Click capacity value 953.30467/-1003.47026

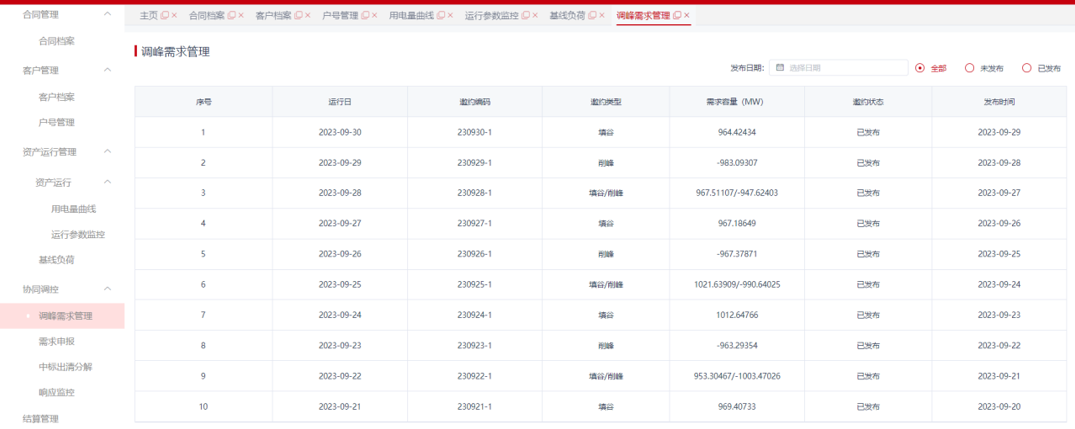(736, 376)
